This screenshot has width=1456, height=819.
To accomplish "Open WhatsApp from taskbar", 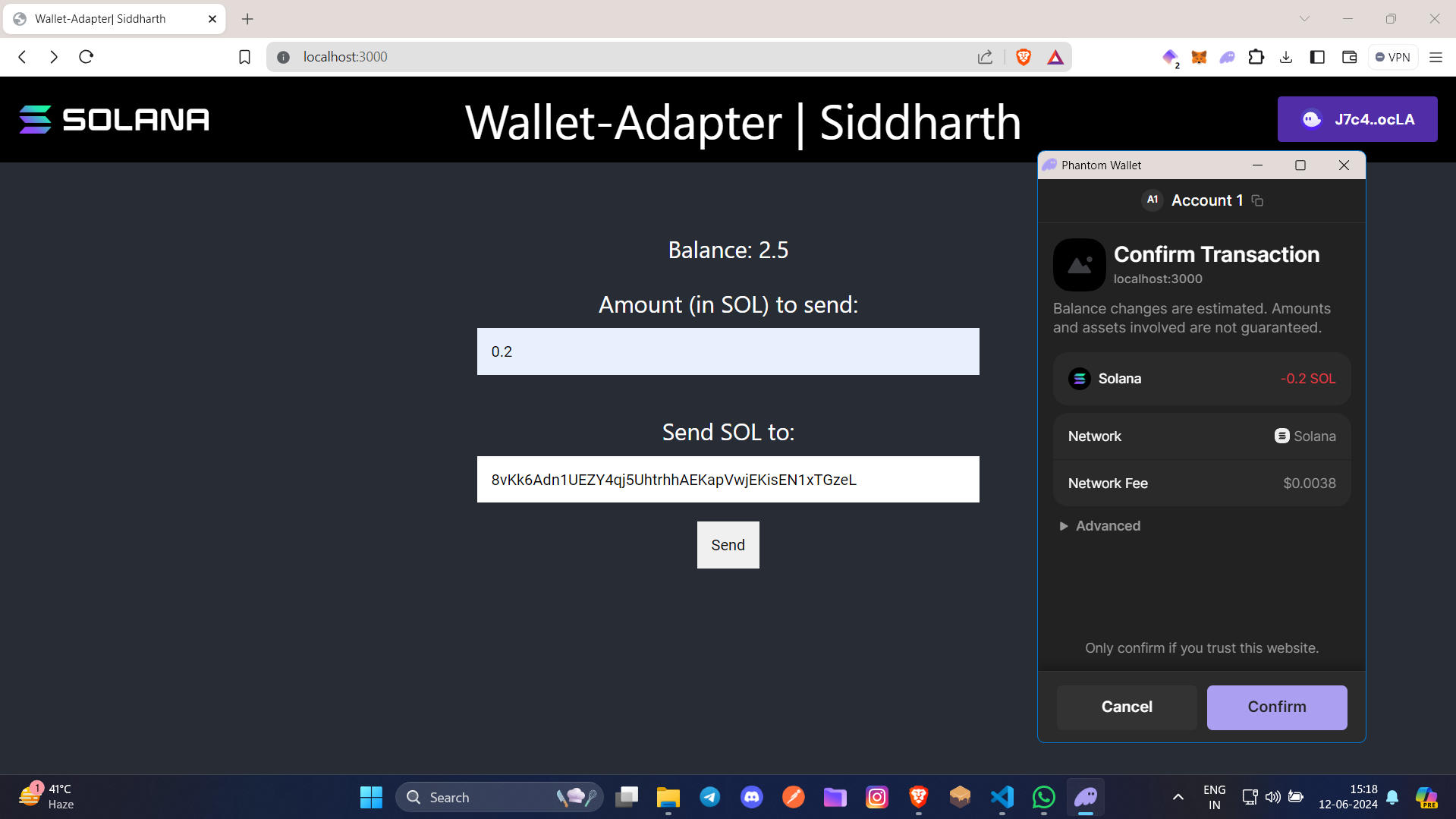I will [x=1043, y=797].
